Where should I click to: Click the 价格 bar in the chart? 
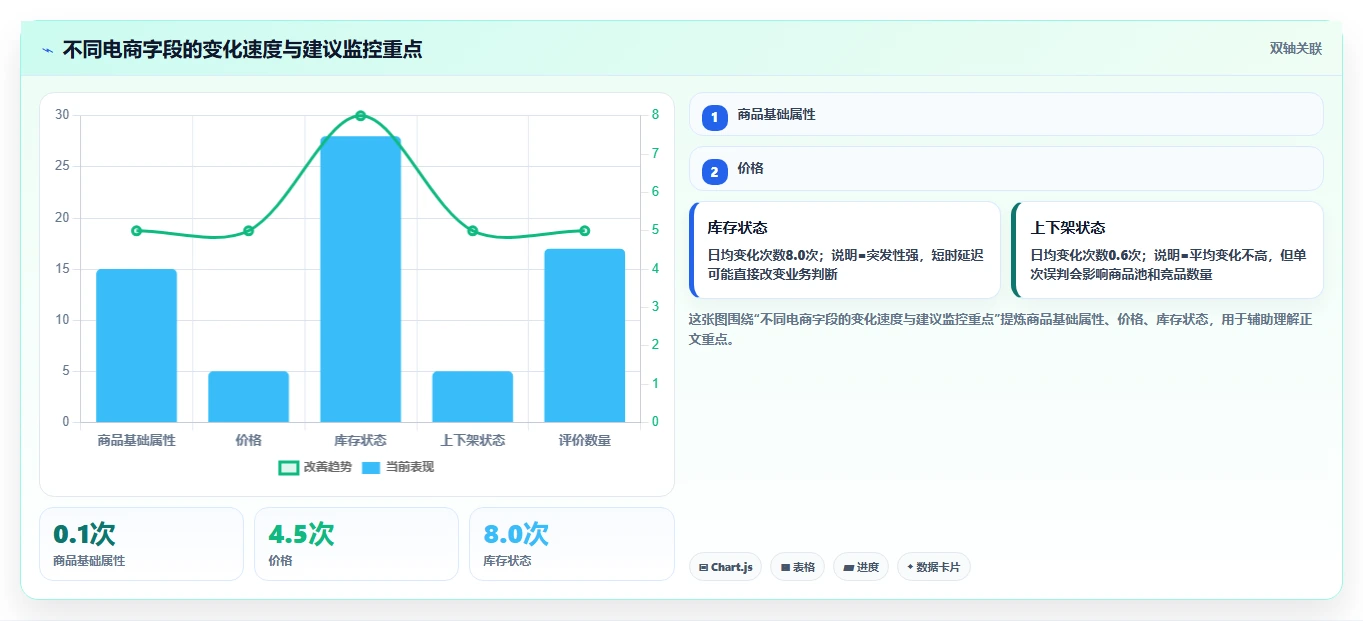pyautogui.click(x=248, y=397)
